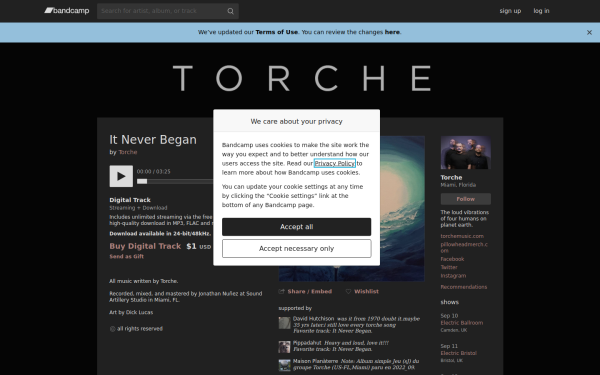Image resolution: width=600 pixels, height=375 pixels.
Task: Choose Accept necessary only
Action: [297, 249]
